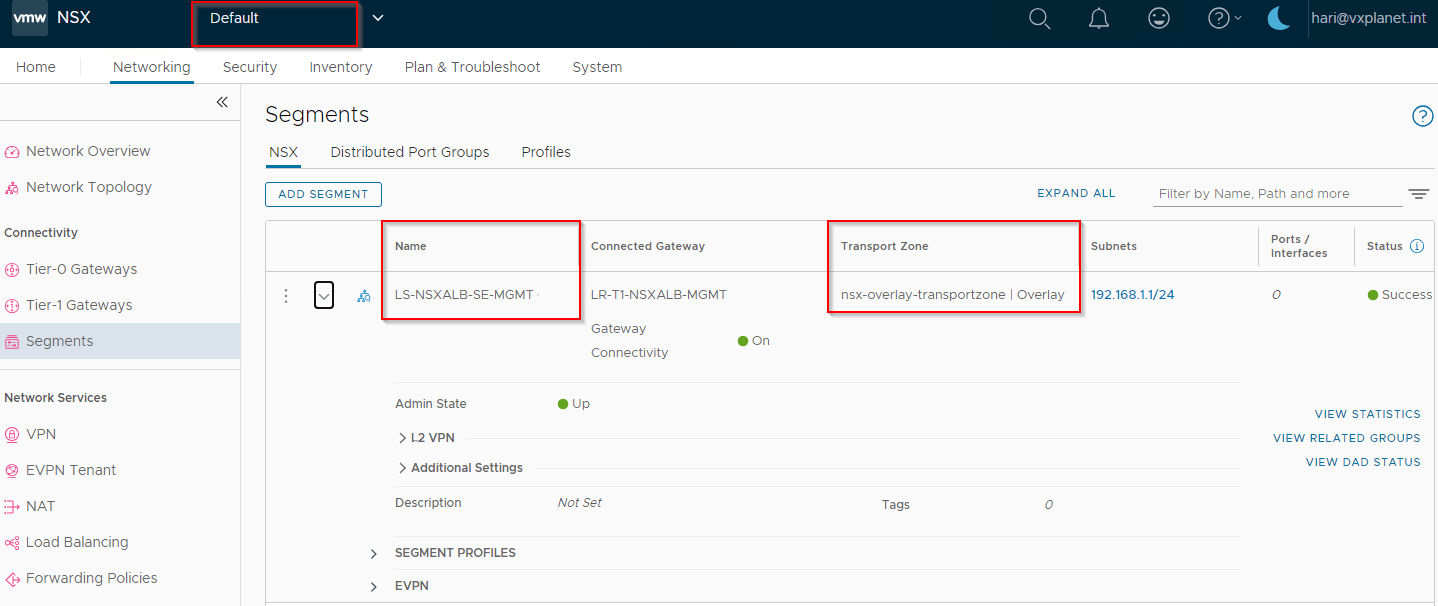The width and height of the screenshot is (1438, 606).
Task: Click the Network Topology icon
Action: (x=12, y=188)
